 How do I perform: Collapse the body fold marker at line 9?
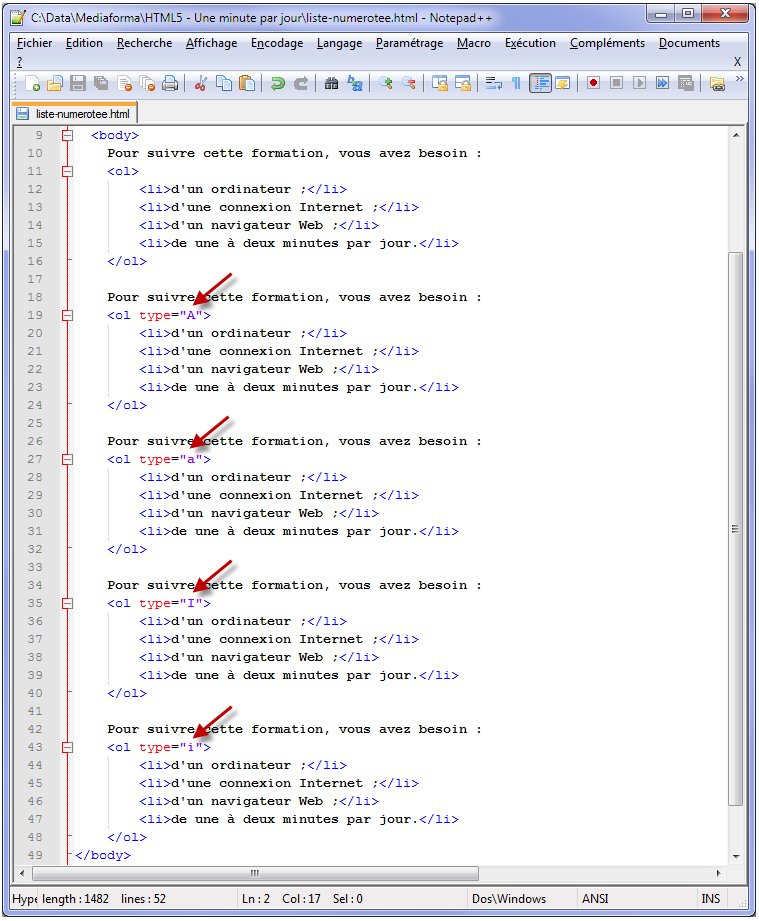pyautogui.click(x=67, y=135)
